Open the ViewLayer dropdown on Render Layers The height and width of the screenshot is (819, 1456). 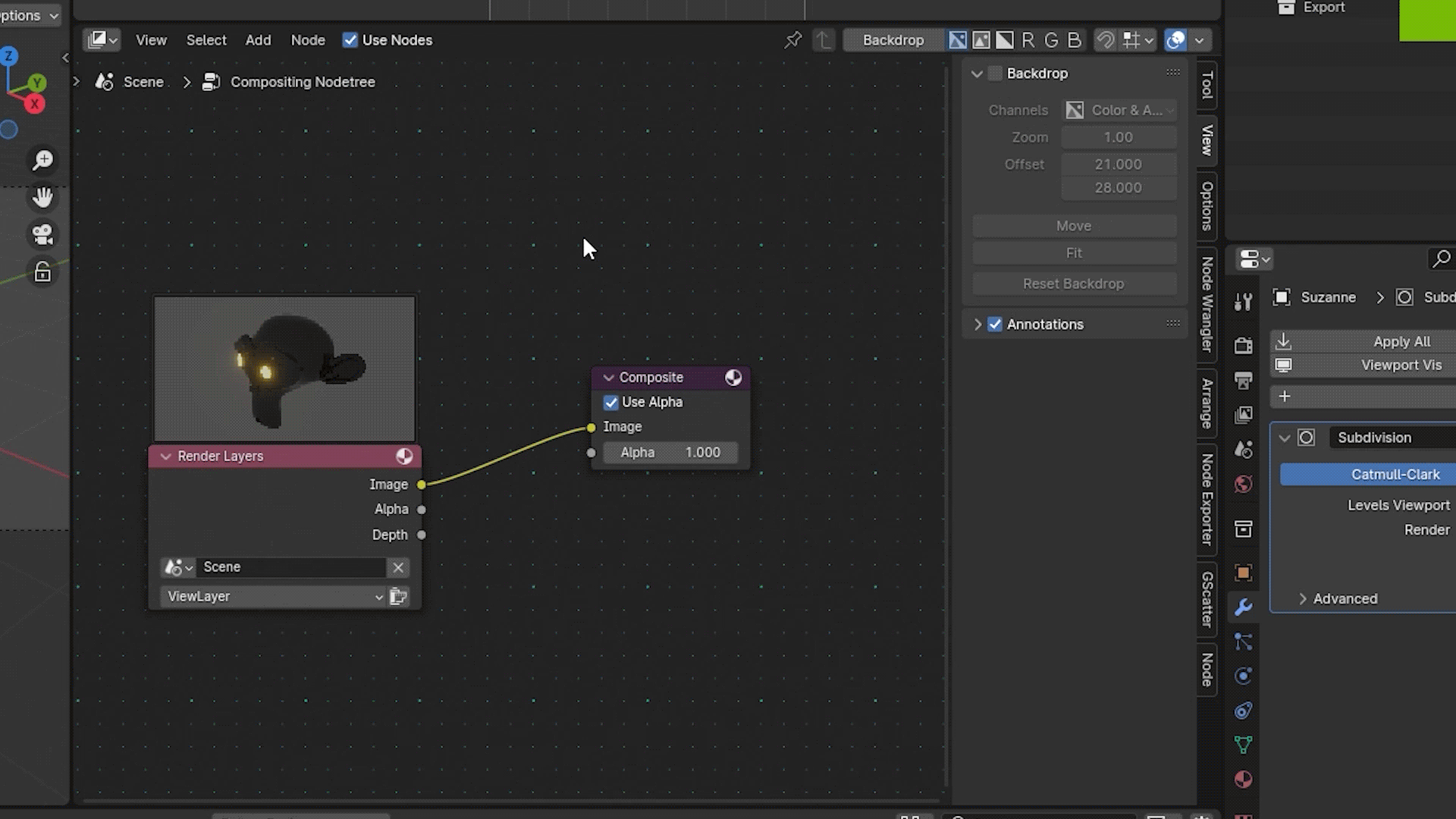[x=273, y=597]
